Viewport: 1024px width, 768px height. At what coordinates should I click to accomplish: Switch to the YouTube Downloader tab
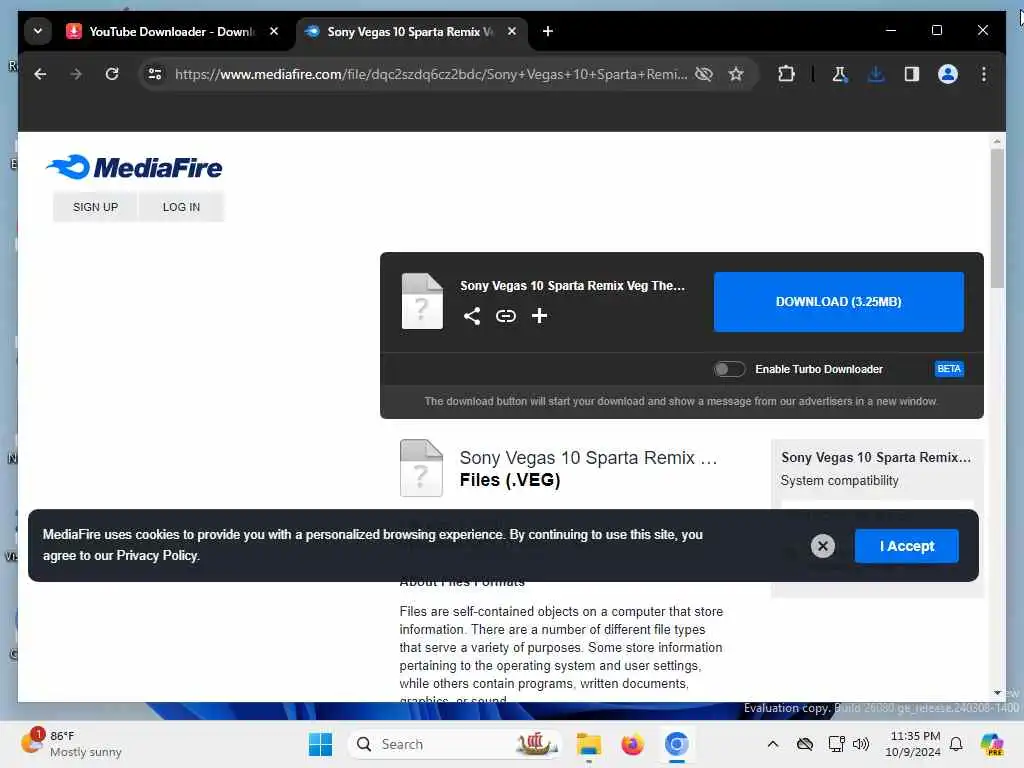pyautogui.click(x=172, y=31)
